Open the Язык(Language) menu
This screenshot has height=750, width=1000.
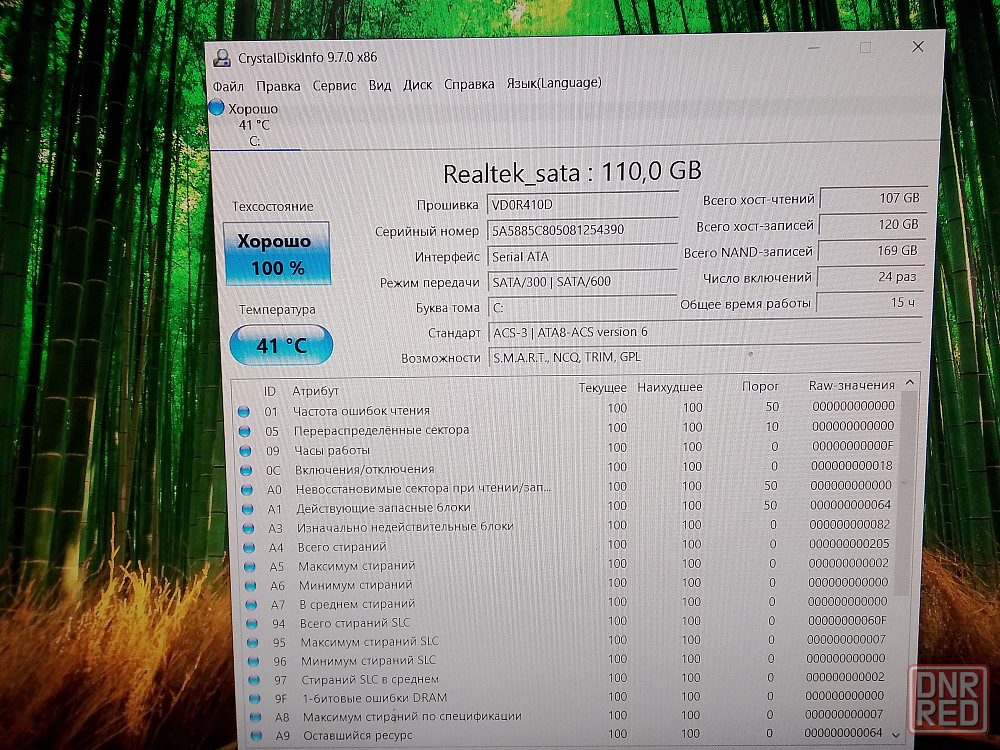[553, 84]
